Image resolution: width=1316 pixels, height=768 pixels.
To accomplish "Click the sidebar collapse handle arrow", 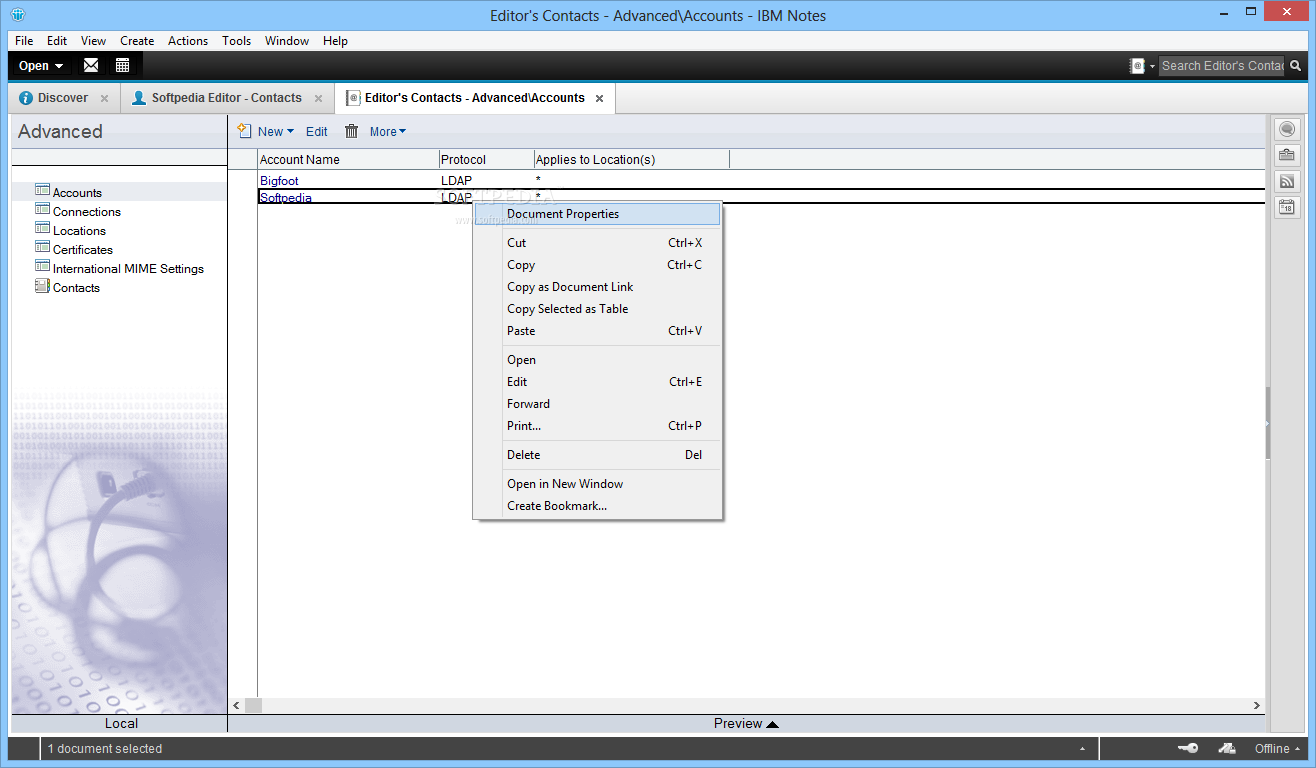I will 1267,424.
